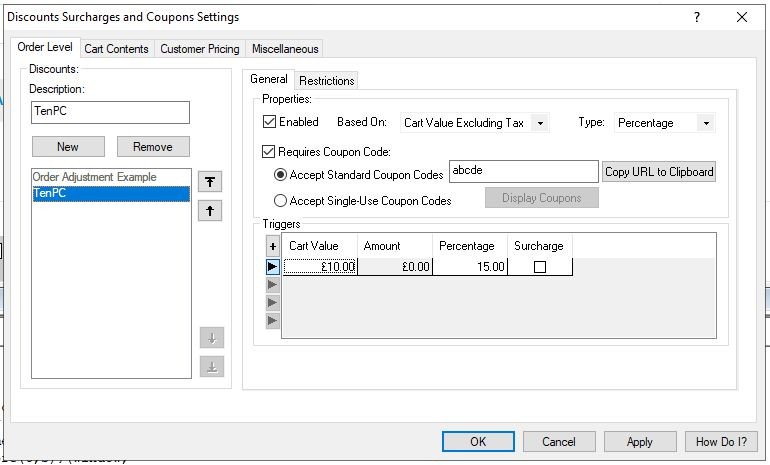770x465 pixels.
Task: Toggle the Enabled checkbox
Action: pos(269,122)
